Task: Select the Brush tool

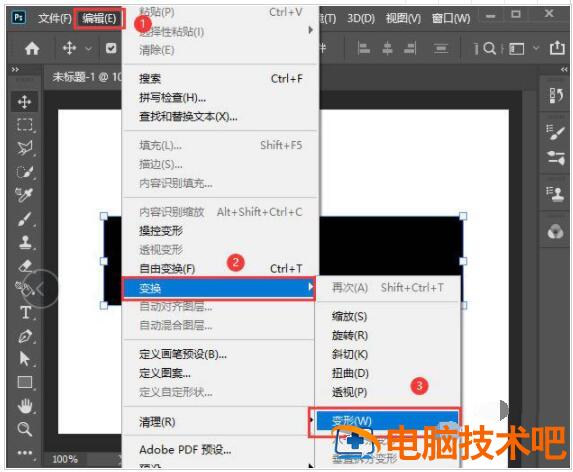Action: pos(24,219)
